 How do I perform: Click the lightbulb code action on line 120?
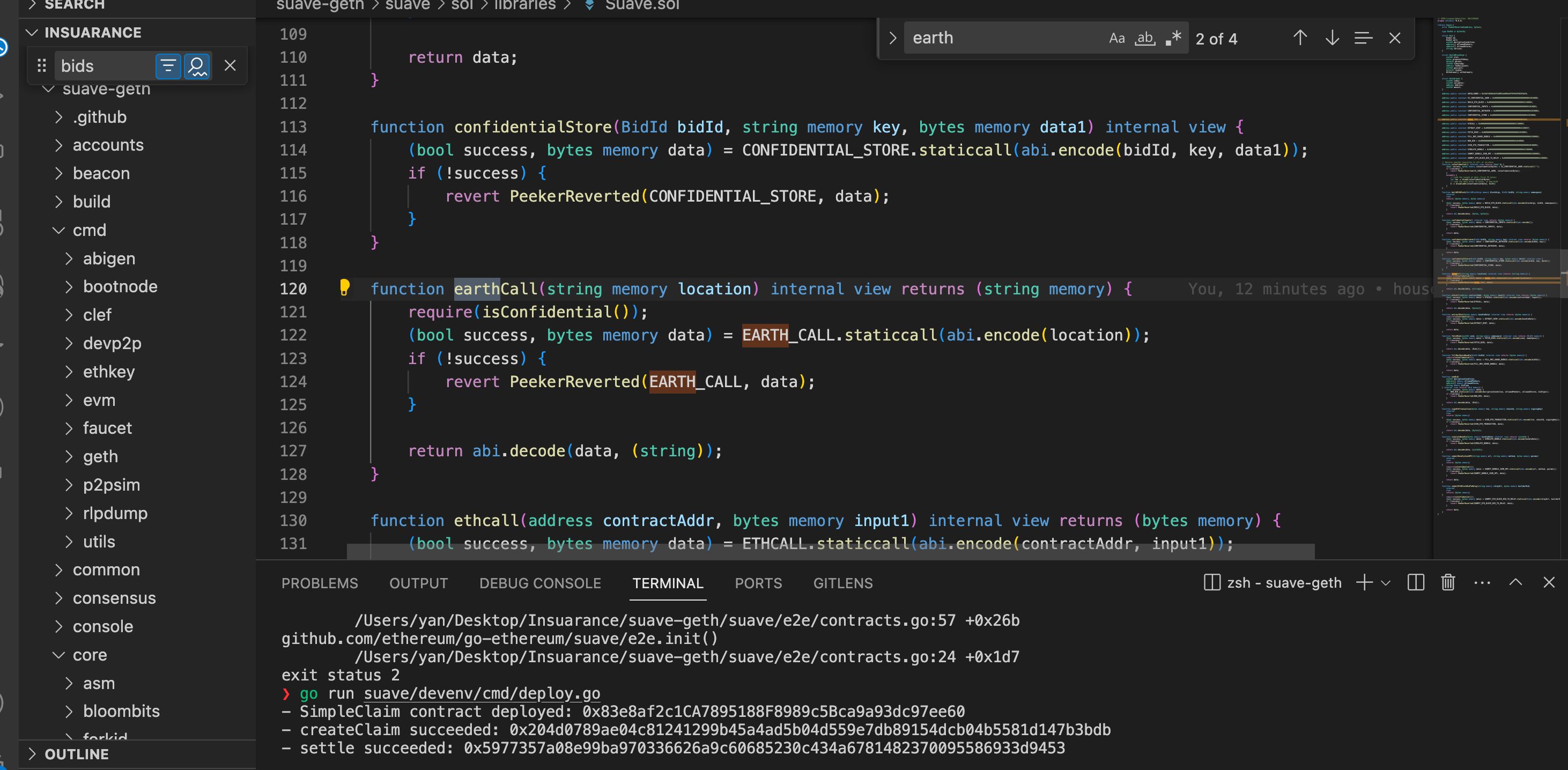tap(344, 287)
